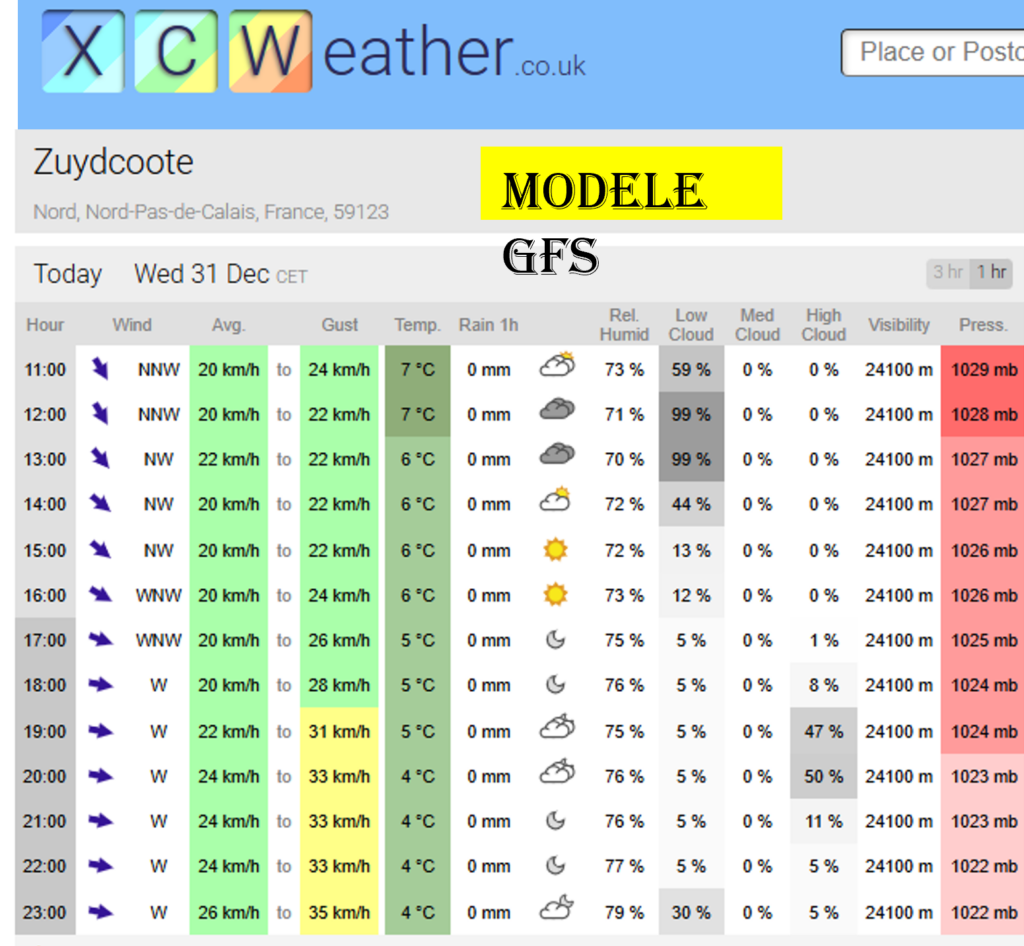Switch to 3 hr forecast interval

(x=947, y=272)
